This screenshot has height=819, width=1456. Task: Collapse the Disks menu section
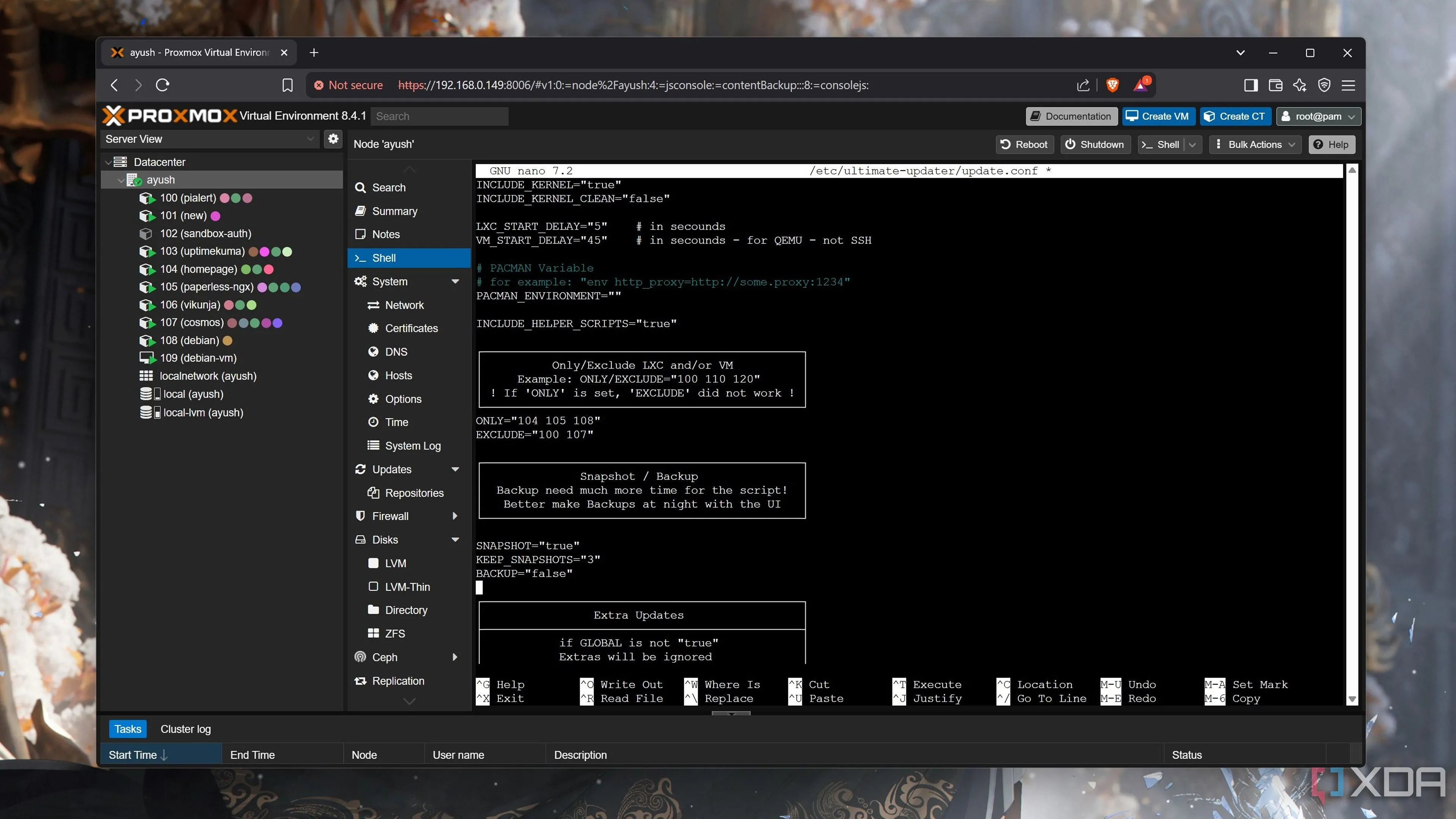point(455,540)
